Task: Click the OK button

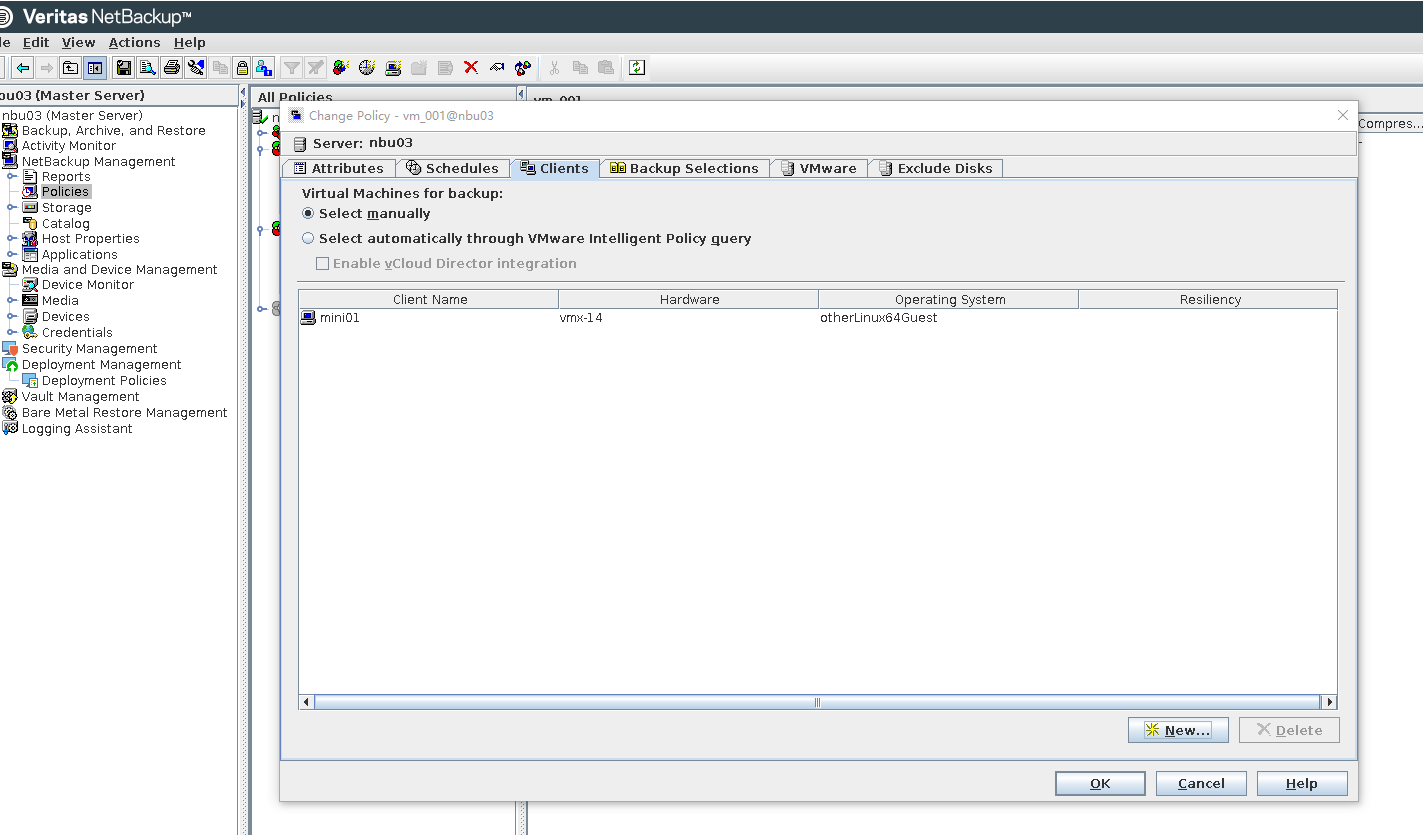Action: coord(1100,784)
